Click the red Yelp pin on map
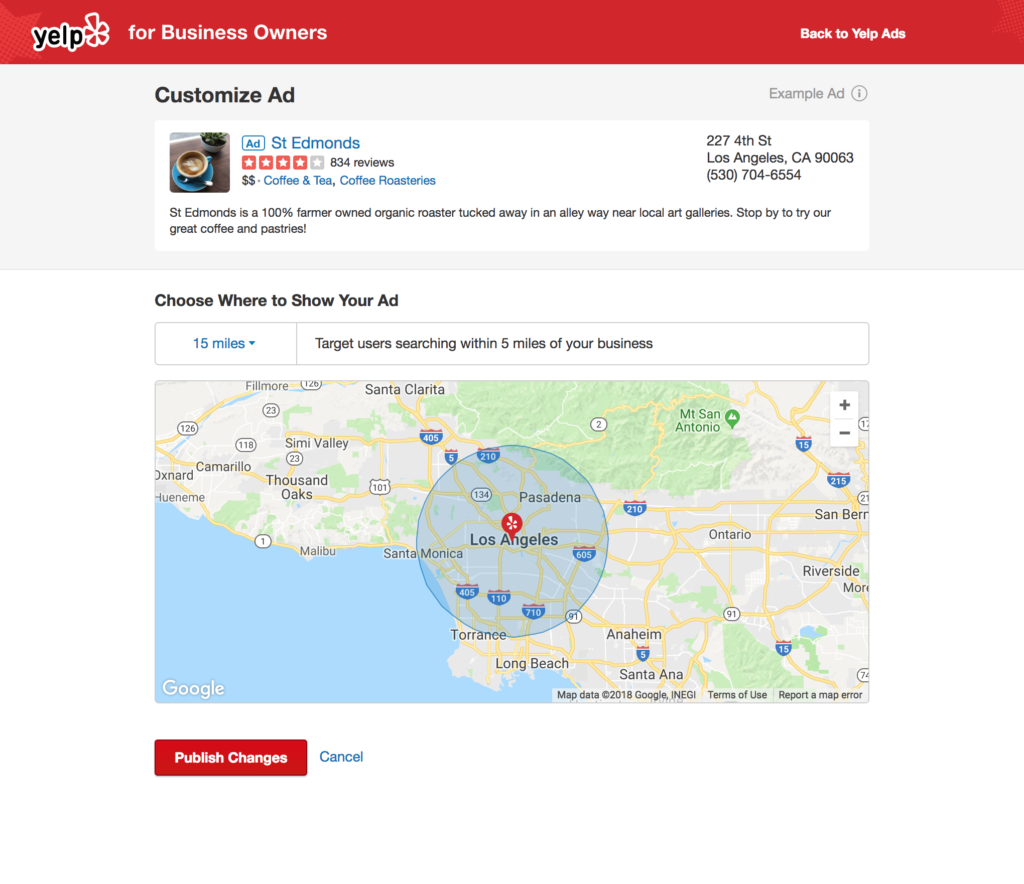1024x884 pixels. [x=511, y=523]
